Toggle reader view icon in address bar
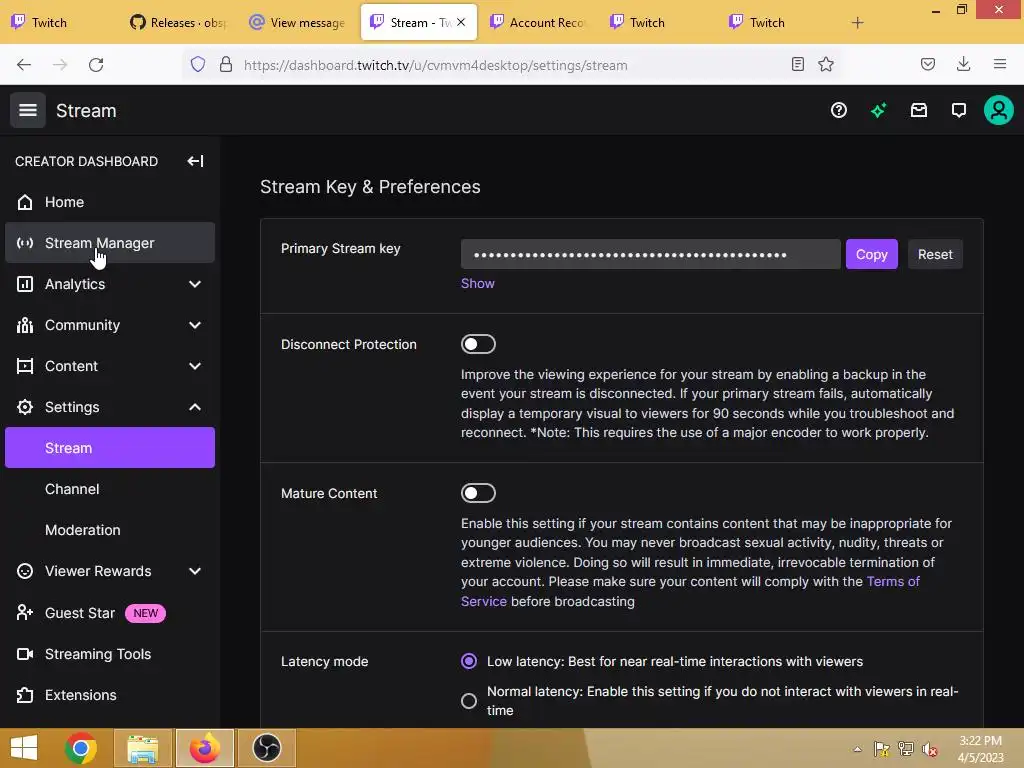This screenshot has height=768, width=1024. (797, 64)
